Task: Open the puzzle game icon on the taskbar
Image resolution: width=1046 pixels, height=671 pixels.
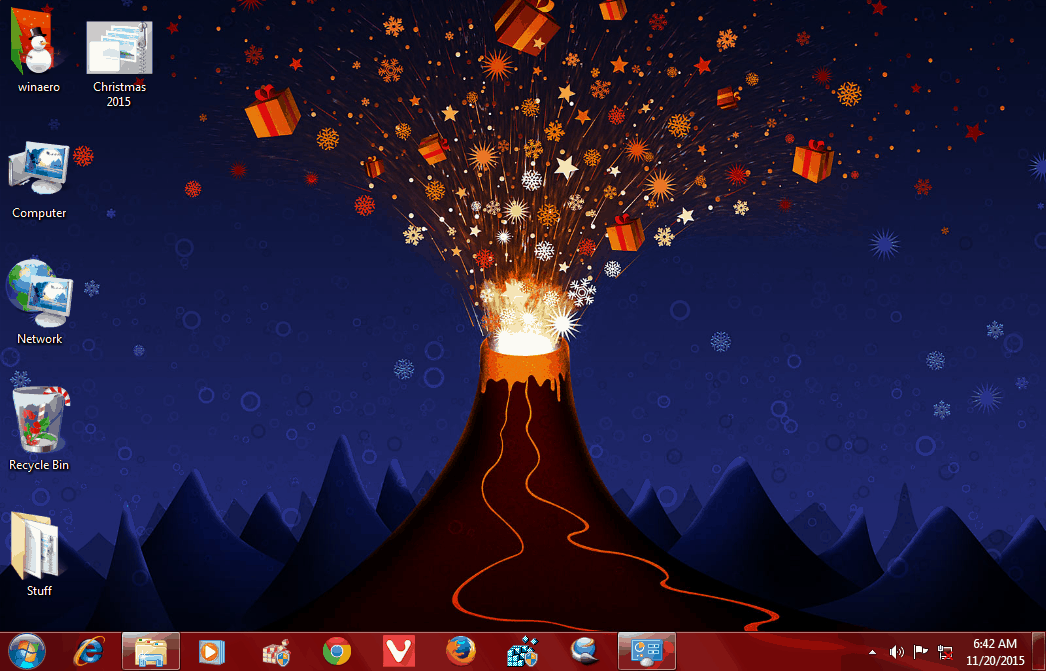Action: click(x=522, y=650)
